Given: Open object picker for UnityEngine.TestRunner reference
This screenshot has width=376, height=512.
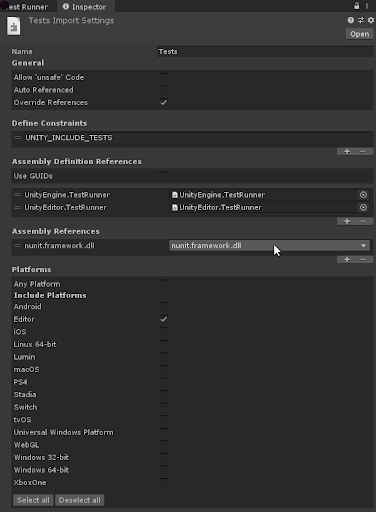Looking at the screenshot, I should [x=363, y=195].
